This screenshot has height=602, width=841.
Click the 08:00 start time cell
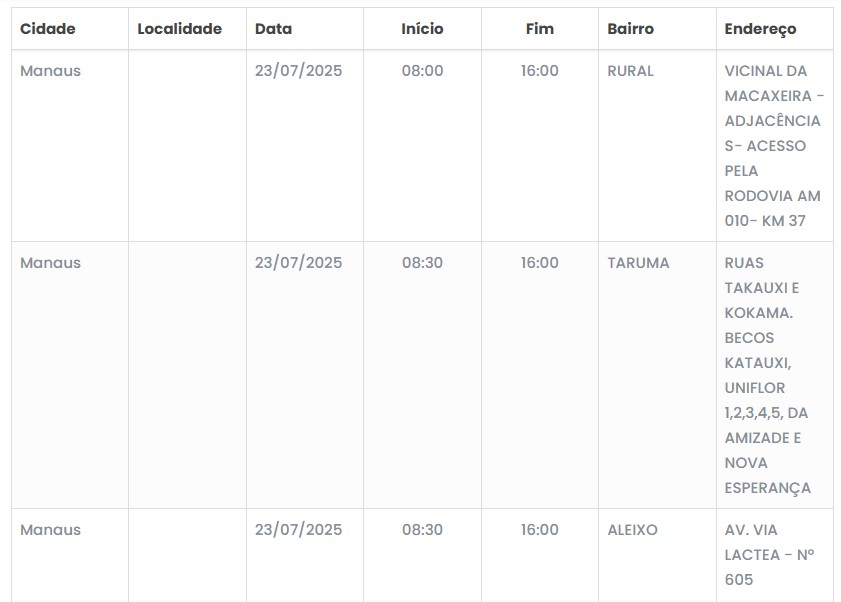point(422,71)
